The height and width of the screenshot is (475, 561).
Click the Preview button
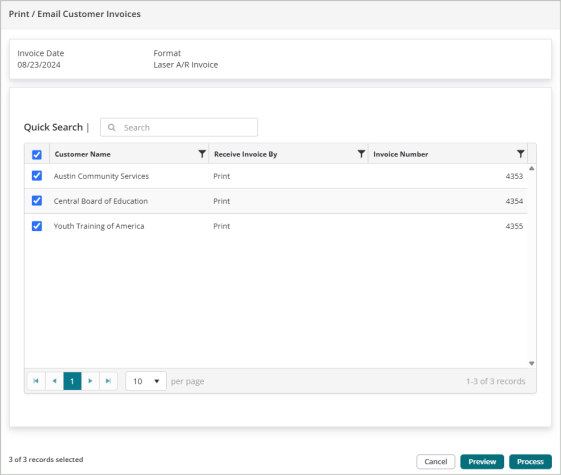click(482, 462)
